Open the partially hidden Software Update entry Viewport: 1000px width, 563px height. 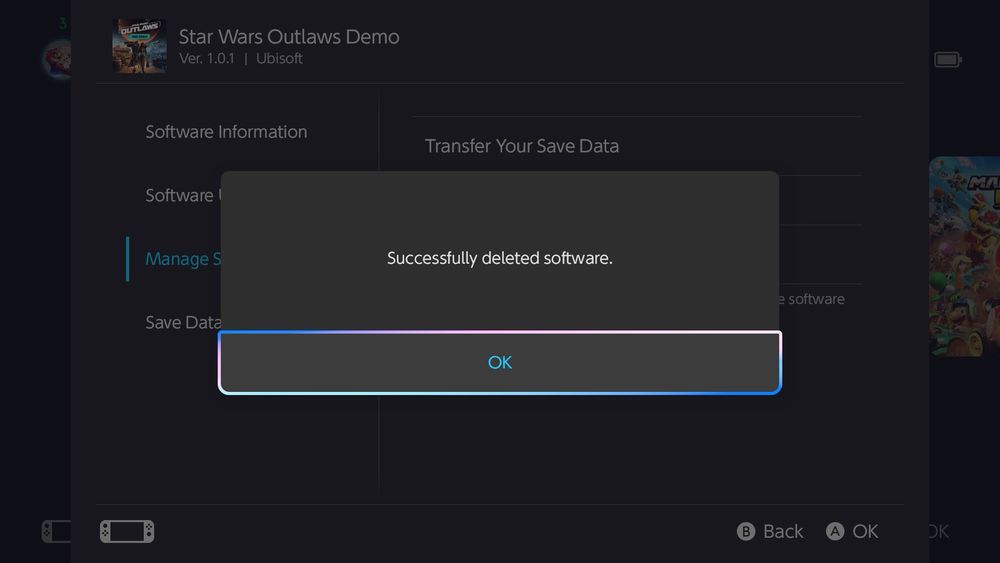pyautogui.click(x=180, y=195)
